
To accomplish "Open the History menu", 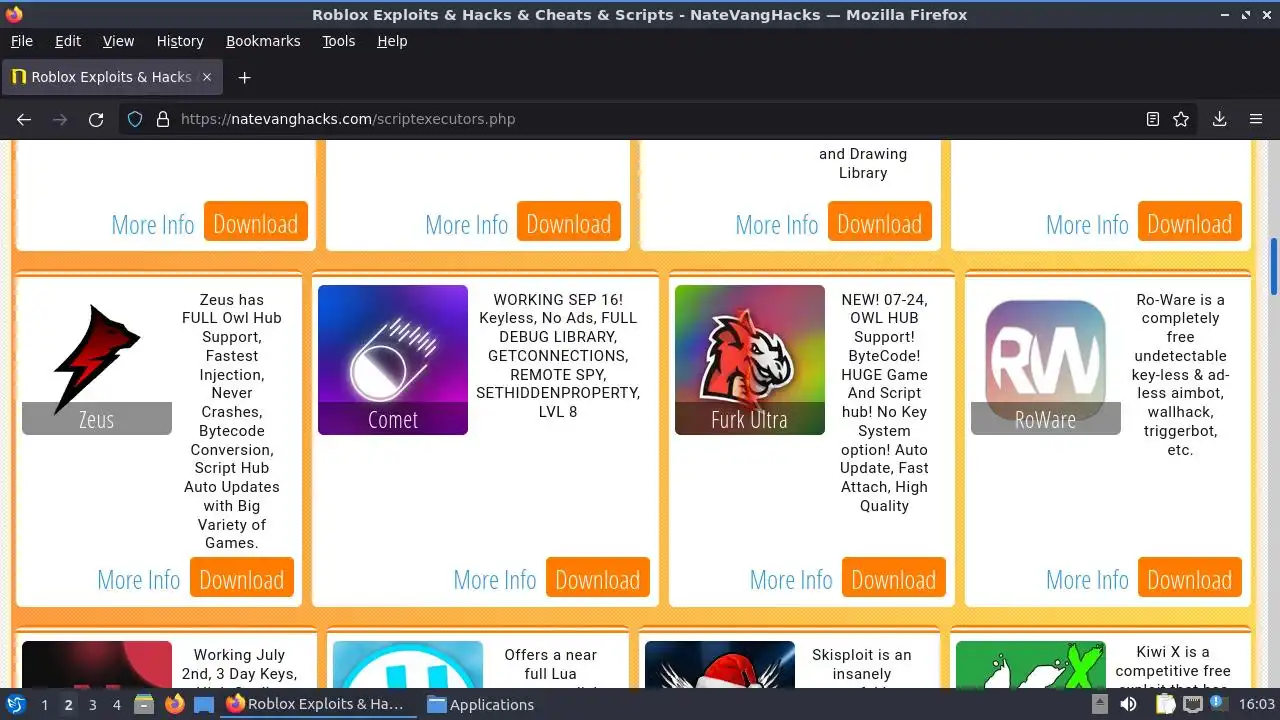I will coord(180,41).
